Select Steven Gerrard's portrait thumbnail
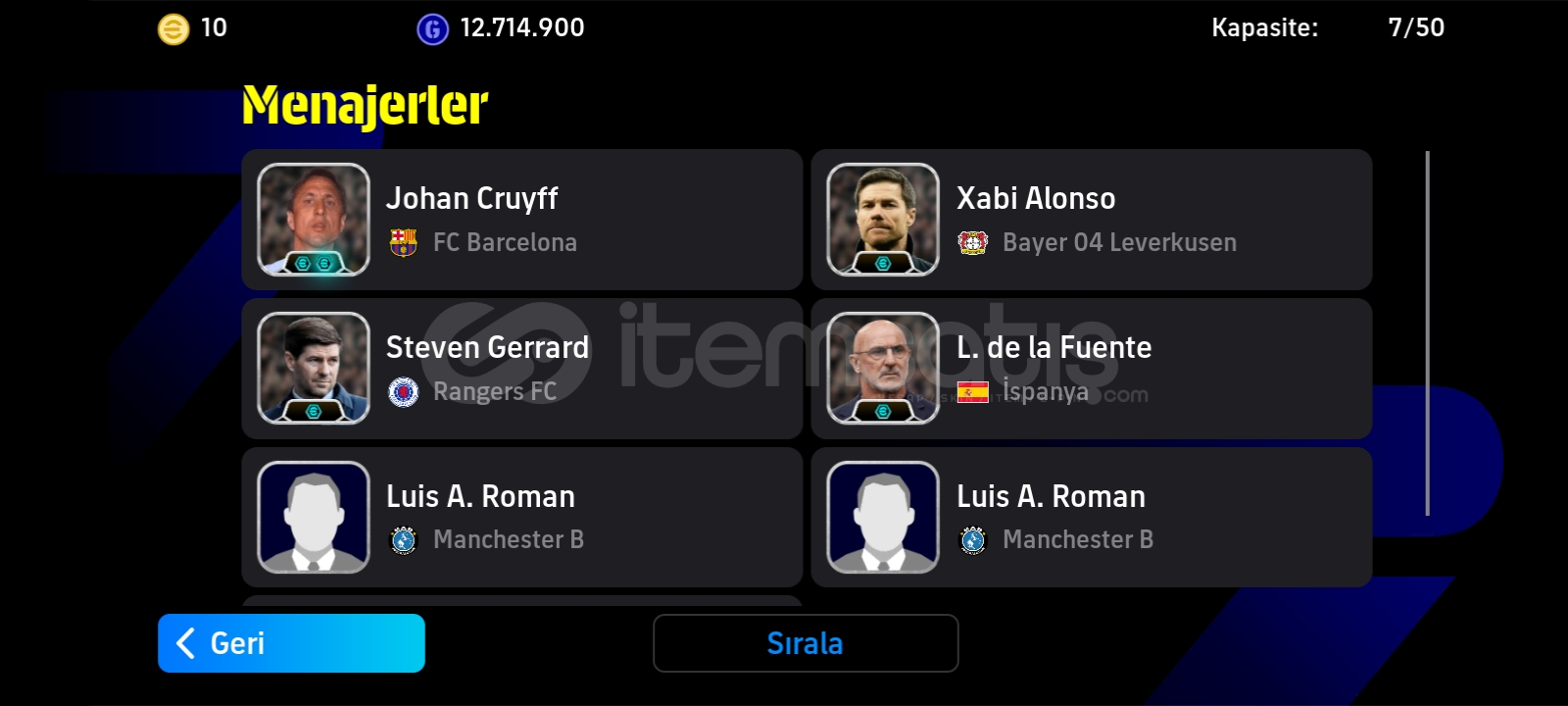This screenshot has height=706, width=1568. [x=314, y=369]
